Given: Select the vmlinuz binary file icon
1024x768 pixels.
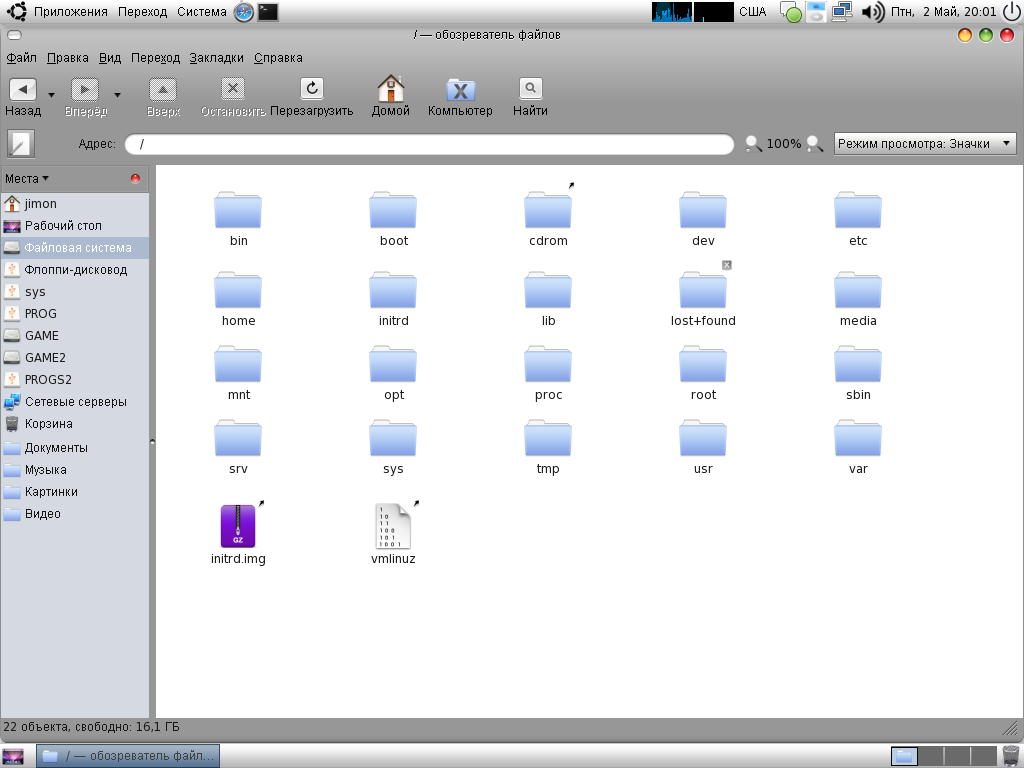Looking at the screenshot, I should click(393, 526).
